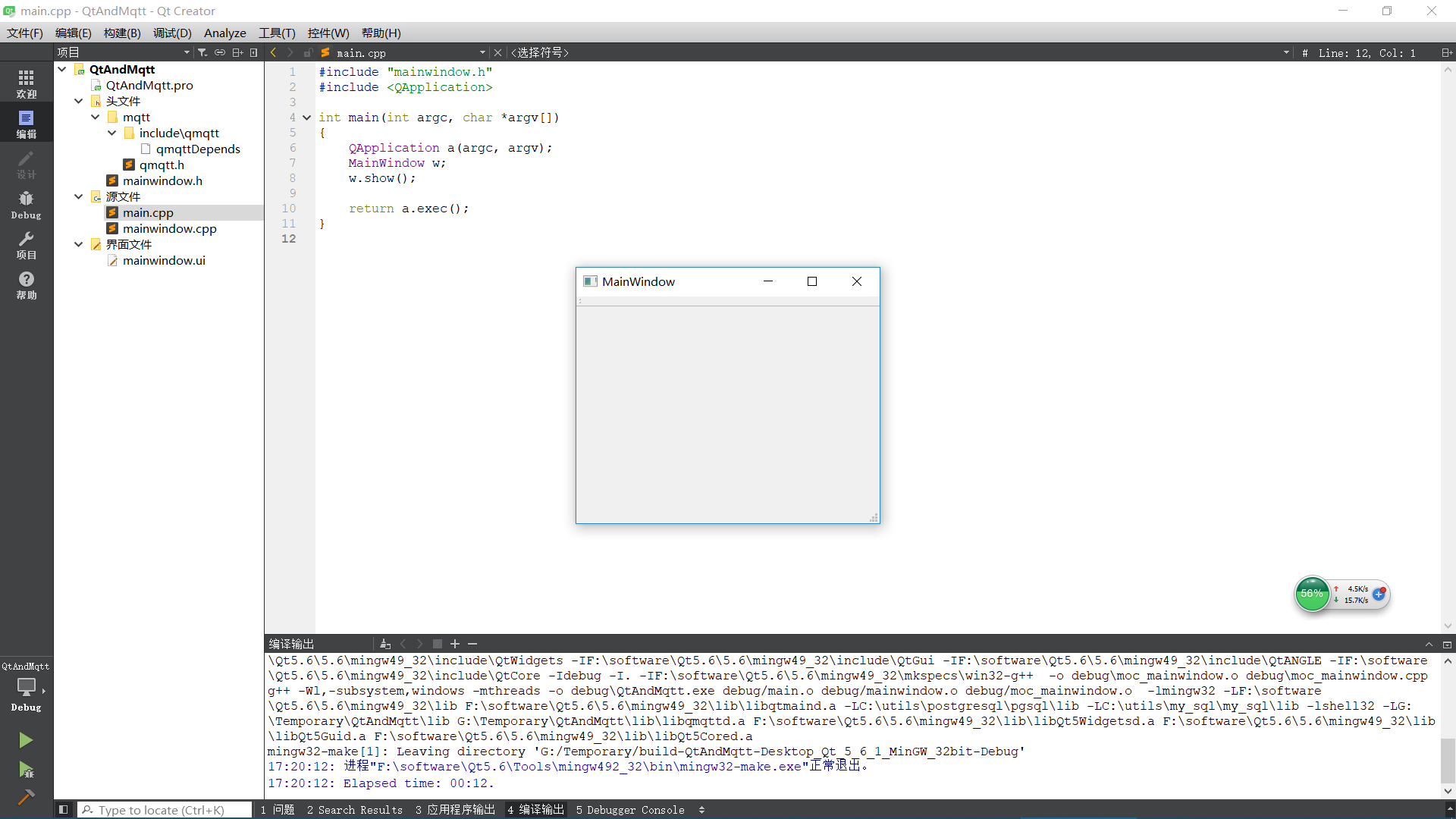1456x819 pixels.
Task: Start debugging with the run-debug icon
Action: [x=26, y=770]
